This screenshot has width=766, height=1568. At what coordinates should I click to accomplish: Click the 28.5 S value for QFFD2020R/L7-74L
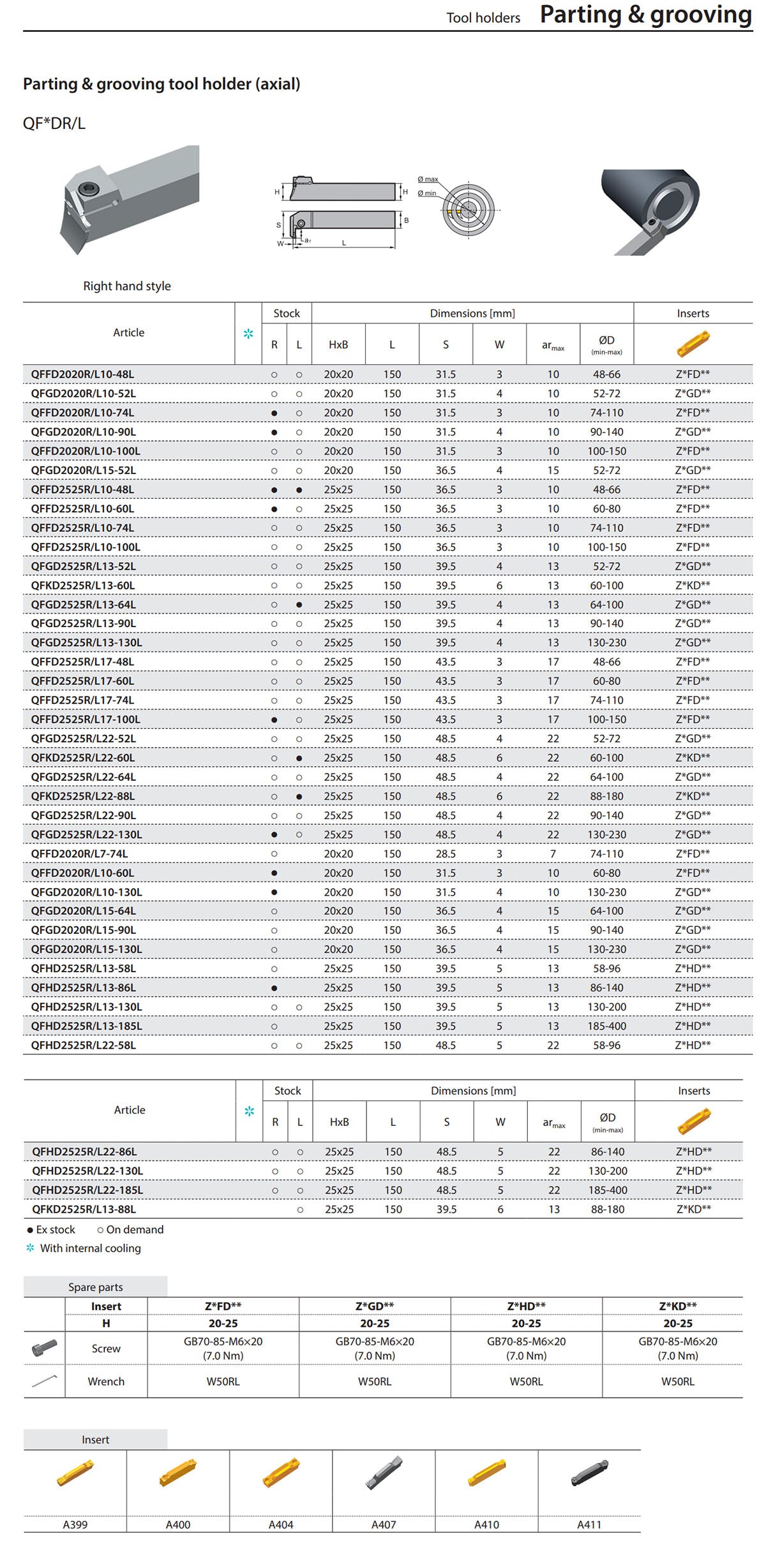[446, 854]
